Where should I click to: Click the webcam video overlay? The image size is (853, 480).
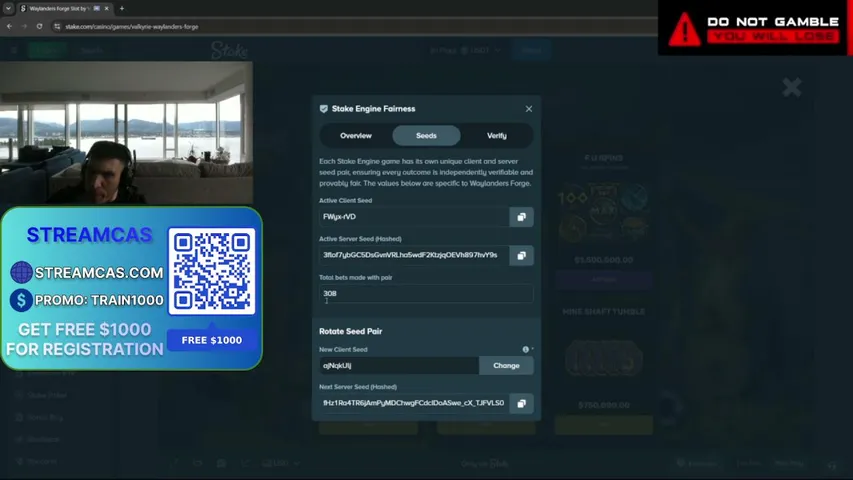tap(126, 133)
